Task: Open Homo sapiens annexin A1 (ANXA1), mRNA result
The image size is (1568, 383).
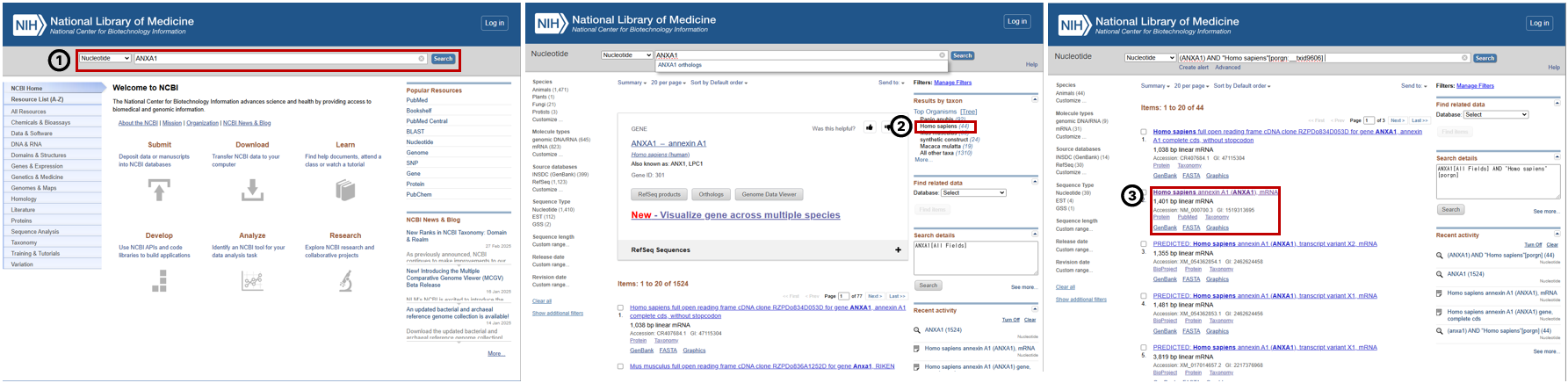Action: click(x=1215, y=192)
